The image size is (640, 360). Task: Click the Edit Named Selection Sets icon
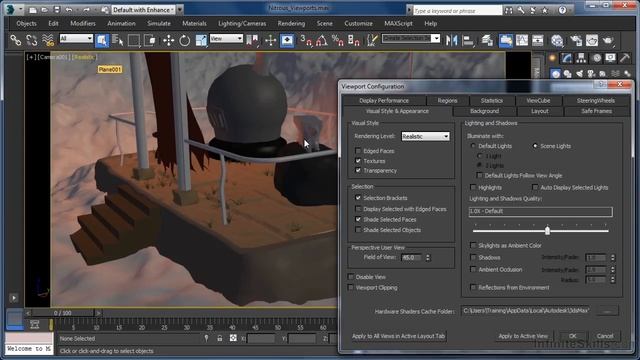pos(372,40)
